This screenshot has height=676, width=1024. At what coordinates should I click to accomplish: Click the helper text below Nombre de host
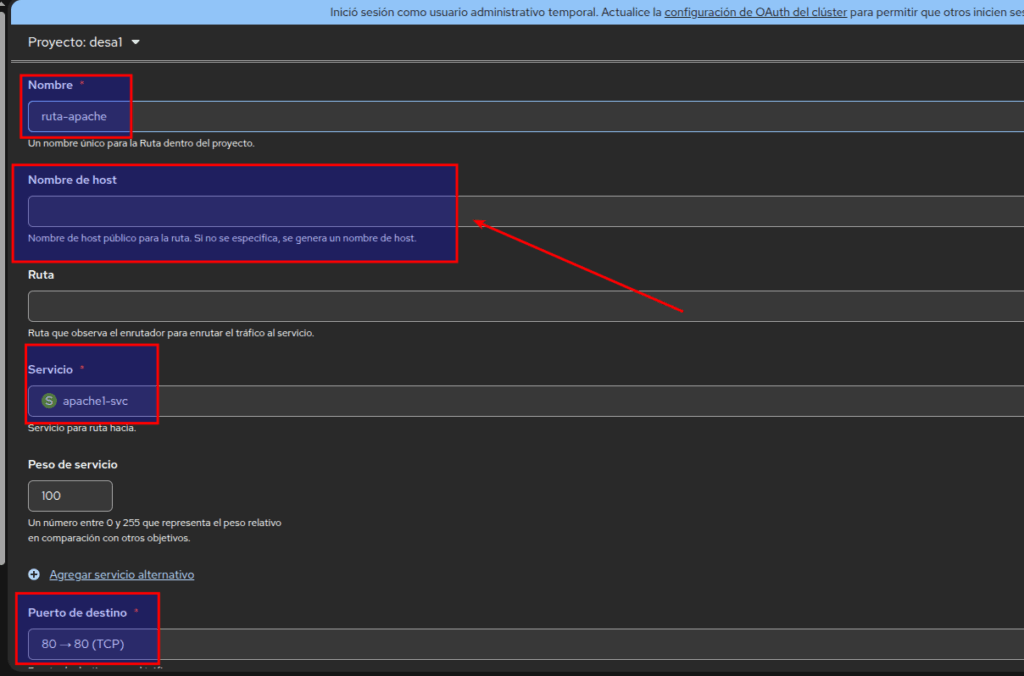[222, 238]
